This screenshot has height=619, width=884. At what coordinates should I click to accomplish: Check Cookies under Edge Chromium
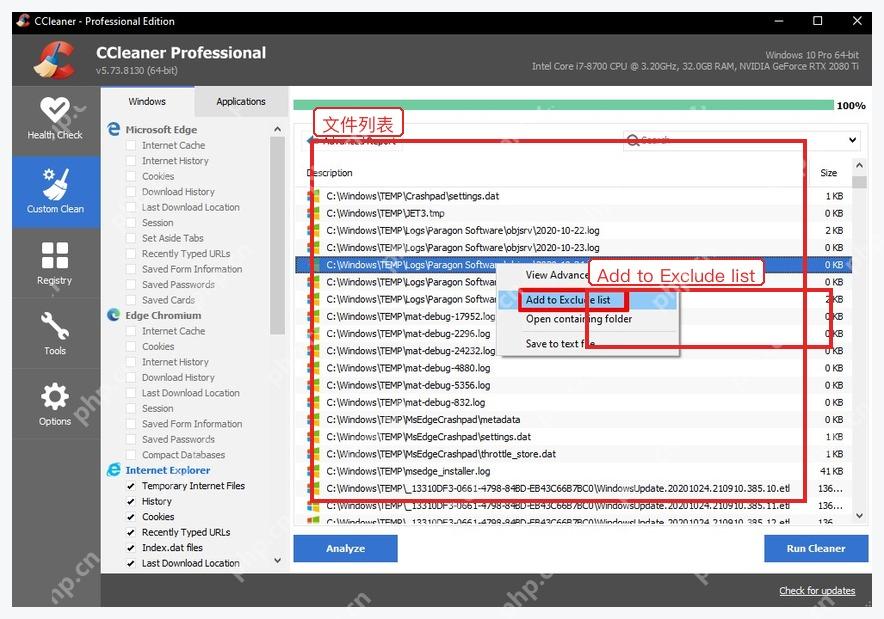click(x=131, y=347)
